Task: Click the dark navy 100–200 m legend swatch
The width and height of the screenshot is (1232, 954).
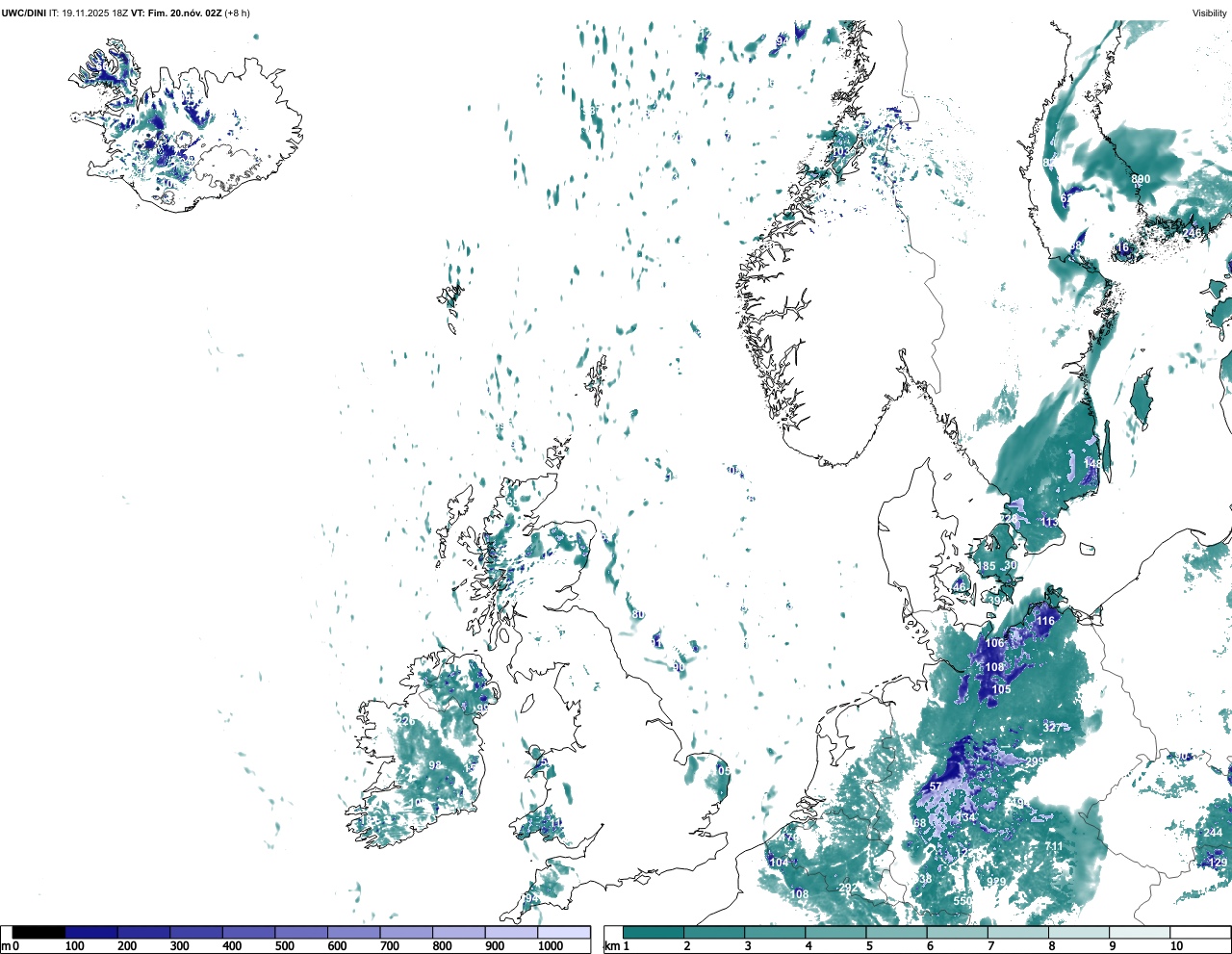Action: (91, 932)
